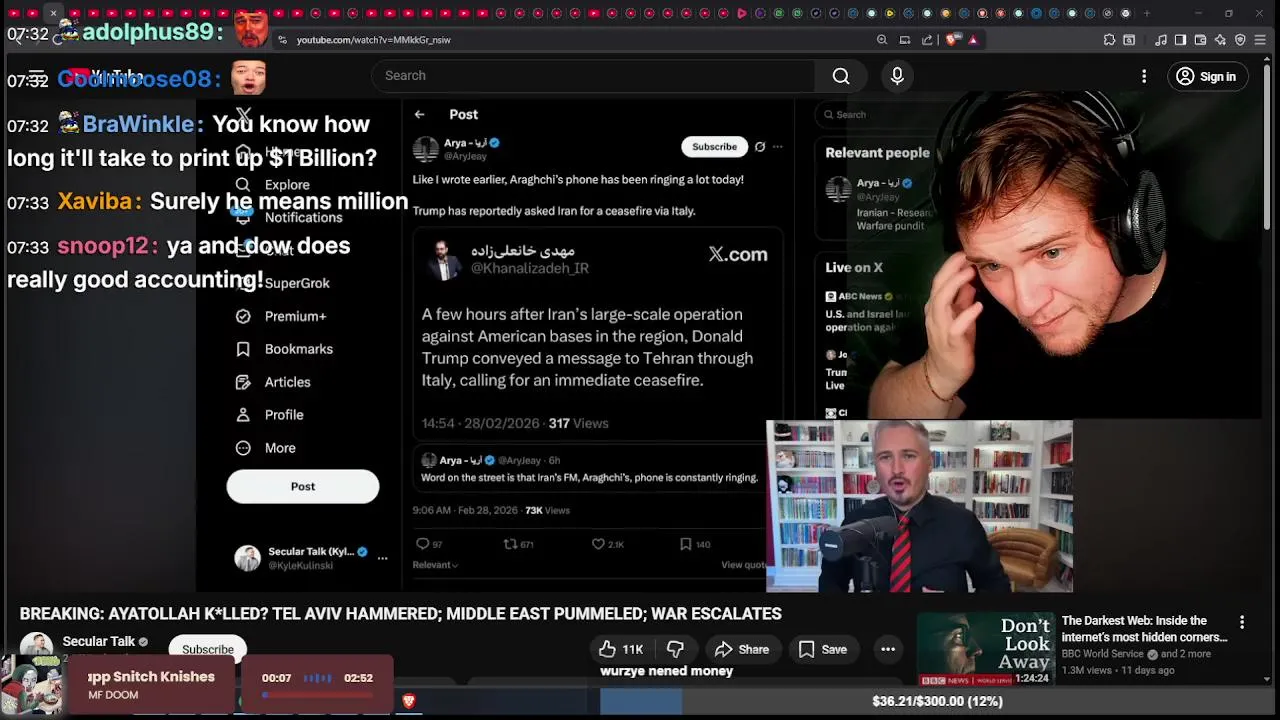Click the 'Snitch Knishes' song title
The width and height of the screenshot is (1280, 720).
(151, 677)
